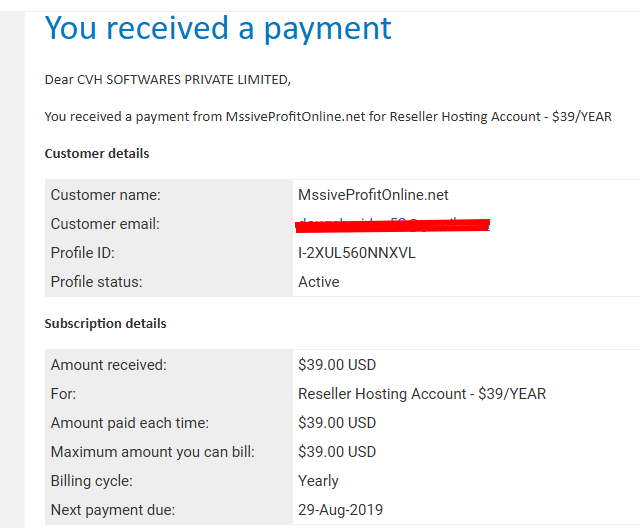Click the "Customer email:" label

click(105, 224)
